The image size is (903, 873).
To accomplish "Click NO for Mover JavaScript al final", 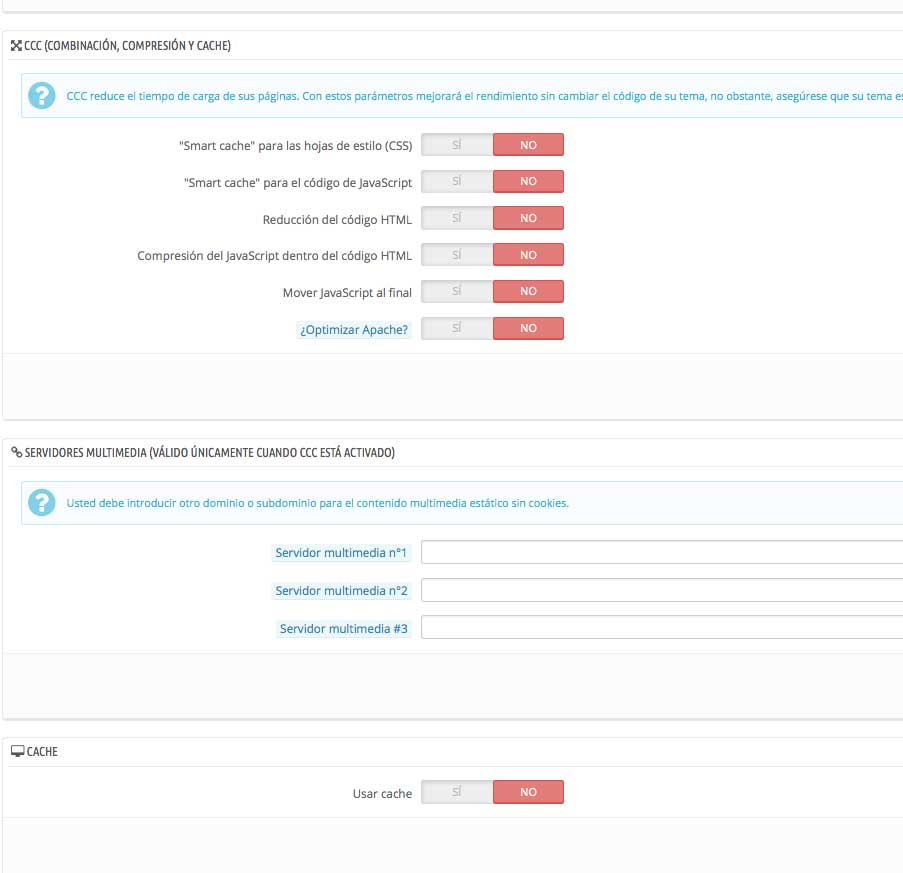I will (x=528, y=291).
